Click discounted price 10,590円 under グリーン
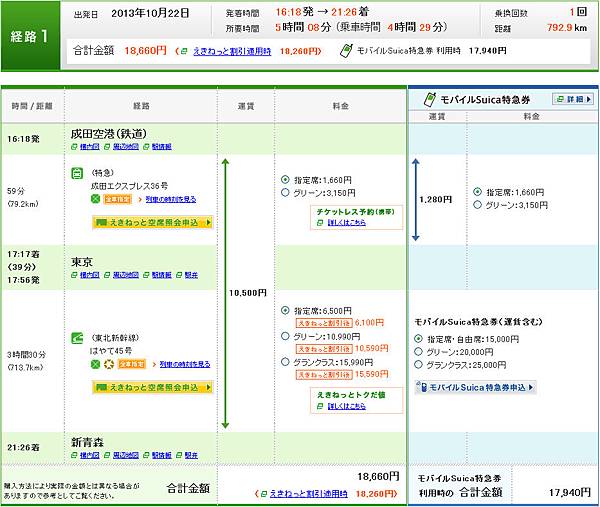 click(372, 349)
